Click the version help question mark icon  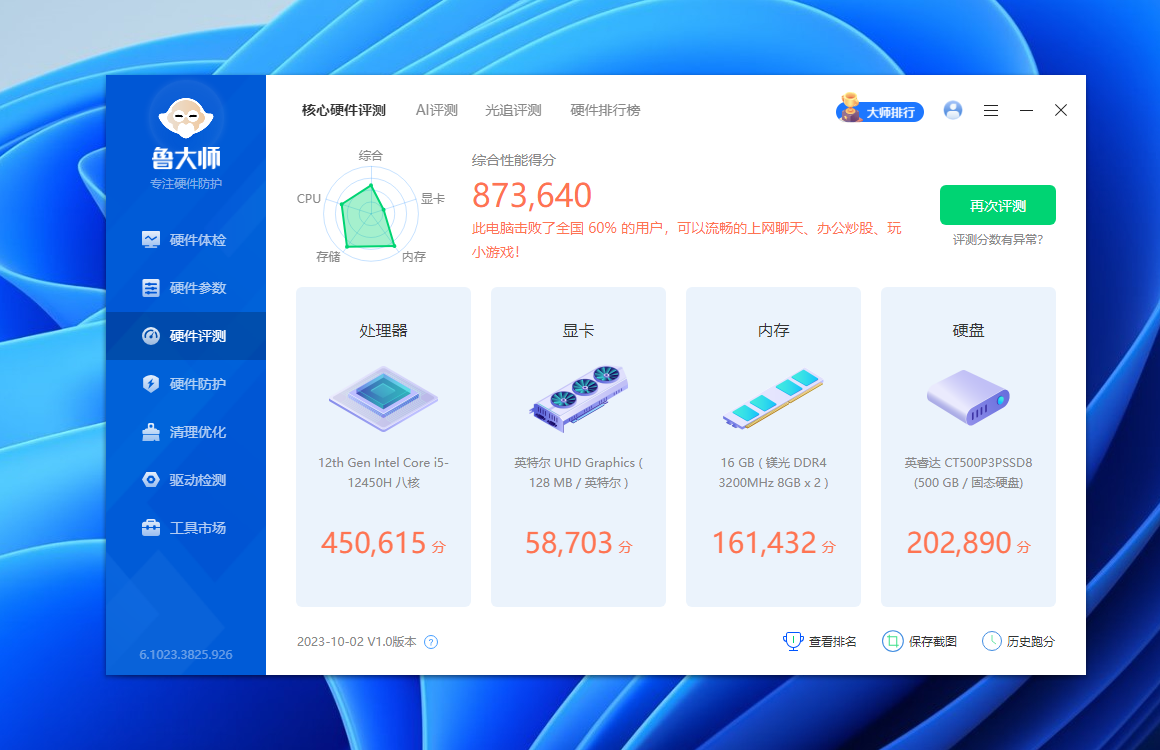coord(431,642)
